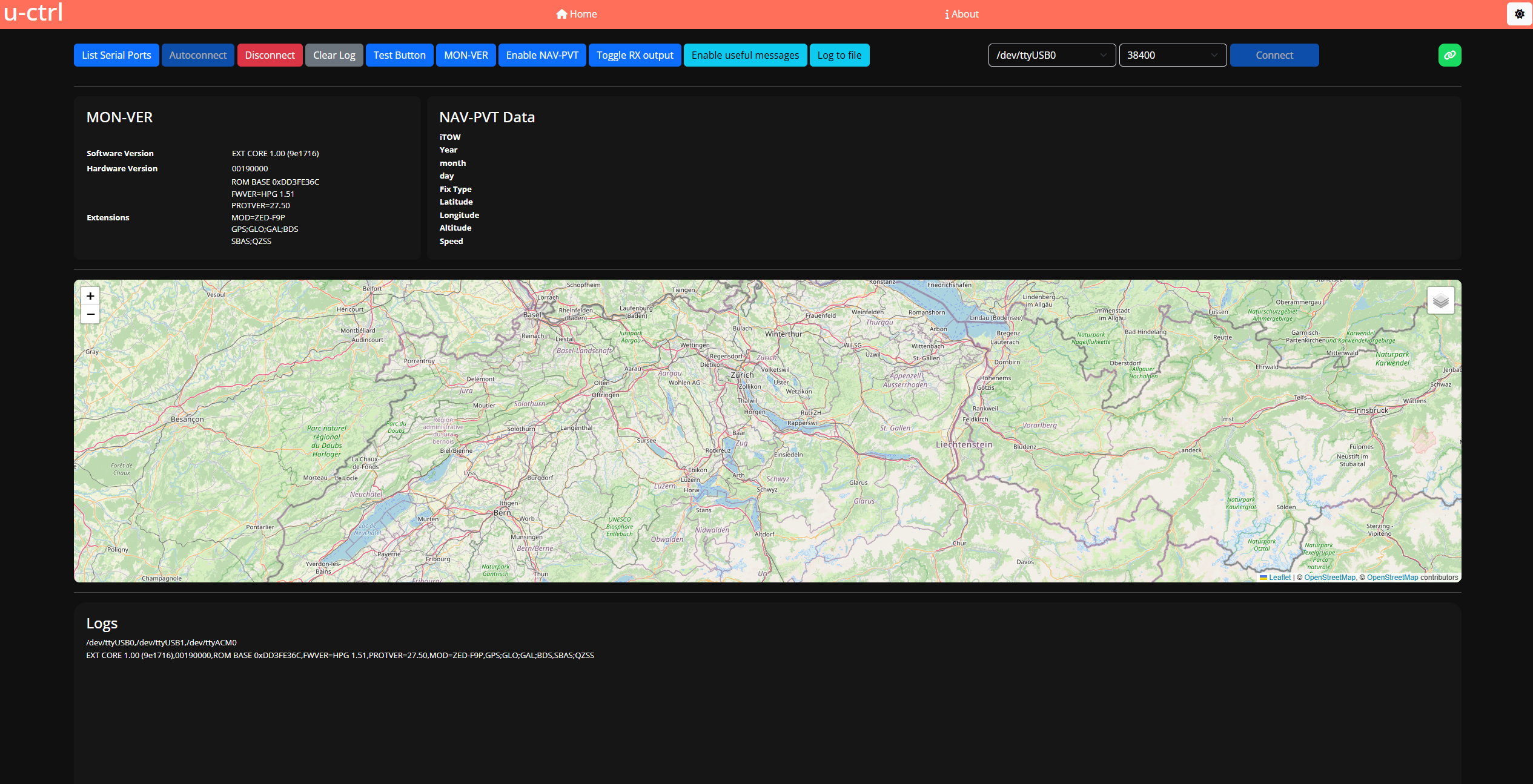Click Zürich on the map
This screenshot has width=1533, height=784.
point(742,375)
